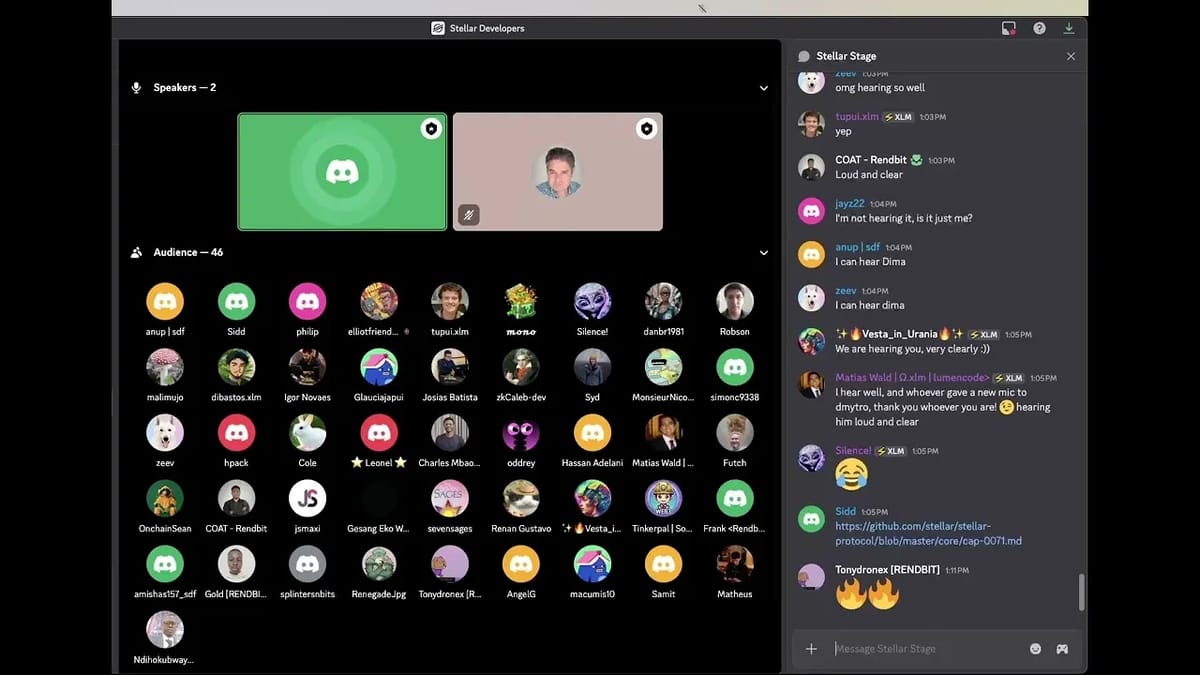Click the double fire emoji message
This screenshot has width=1200, height=675.
coord(867,595)
